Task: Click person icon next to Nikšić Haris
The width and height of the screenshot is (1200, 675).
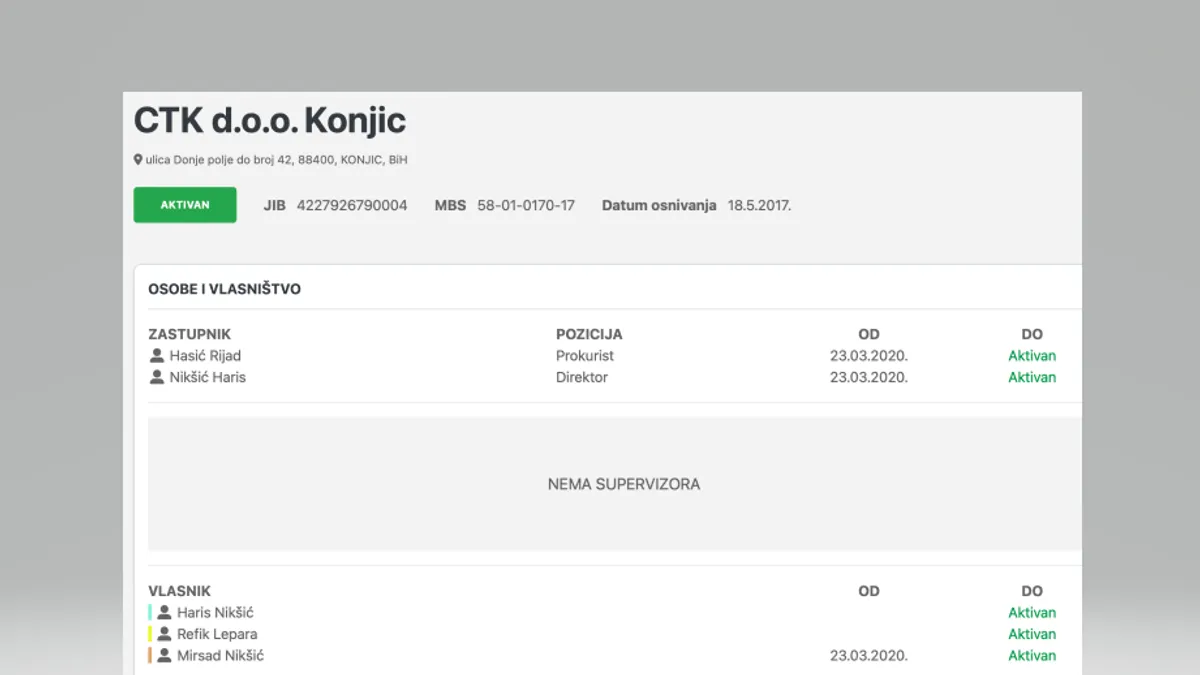Action: (x=156, y=378)
